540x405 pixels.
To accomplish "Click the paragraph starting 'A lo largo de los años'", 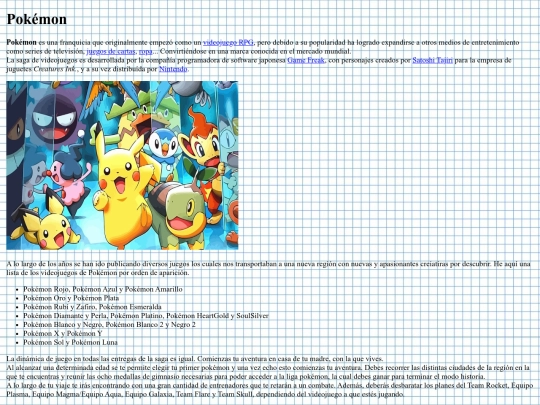I will [x=269, y=268].
